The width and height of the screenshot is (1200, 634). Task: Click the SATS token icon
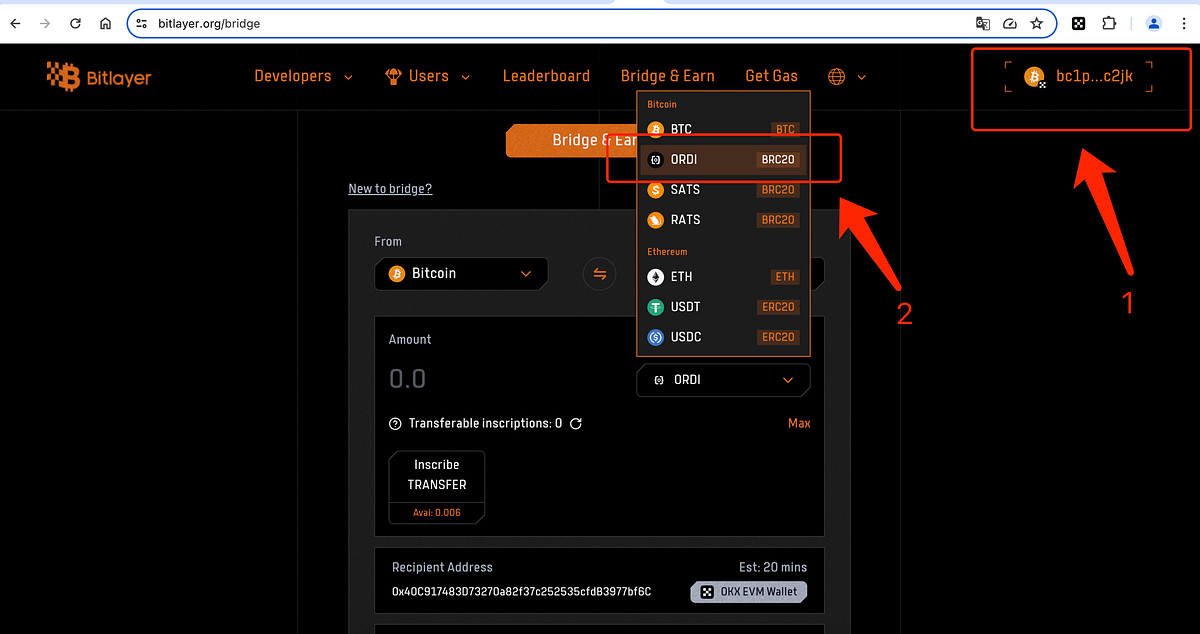655,189
